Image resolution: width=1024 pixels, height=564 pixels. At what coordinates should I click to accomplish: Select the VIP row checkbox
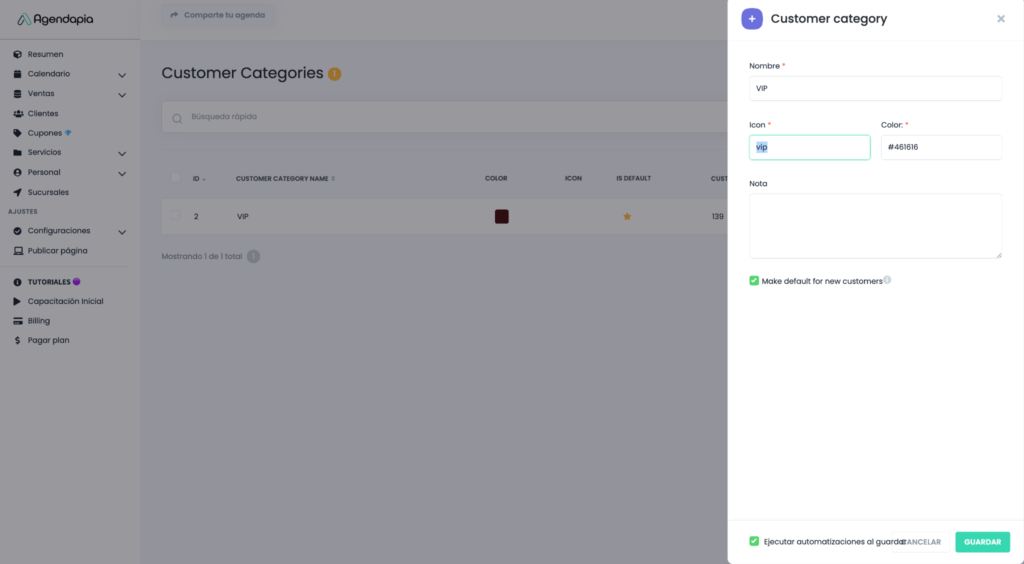(176, 216)
